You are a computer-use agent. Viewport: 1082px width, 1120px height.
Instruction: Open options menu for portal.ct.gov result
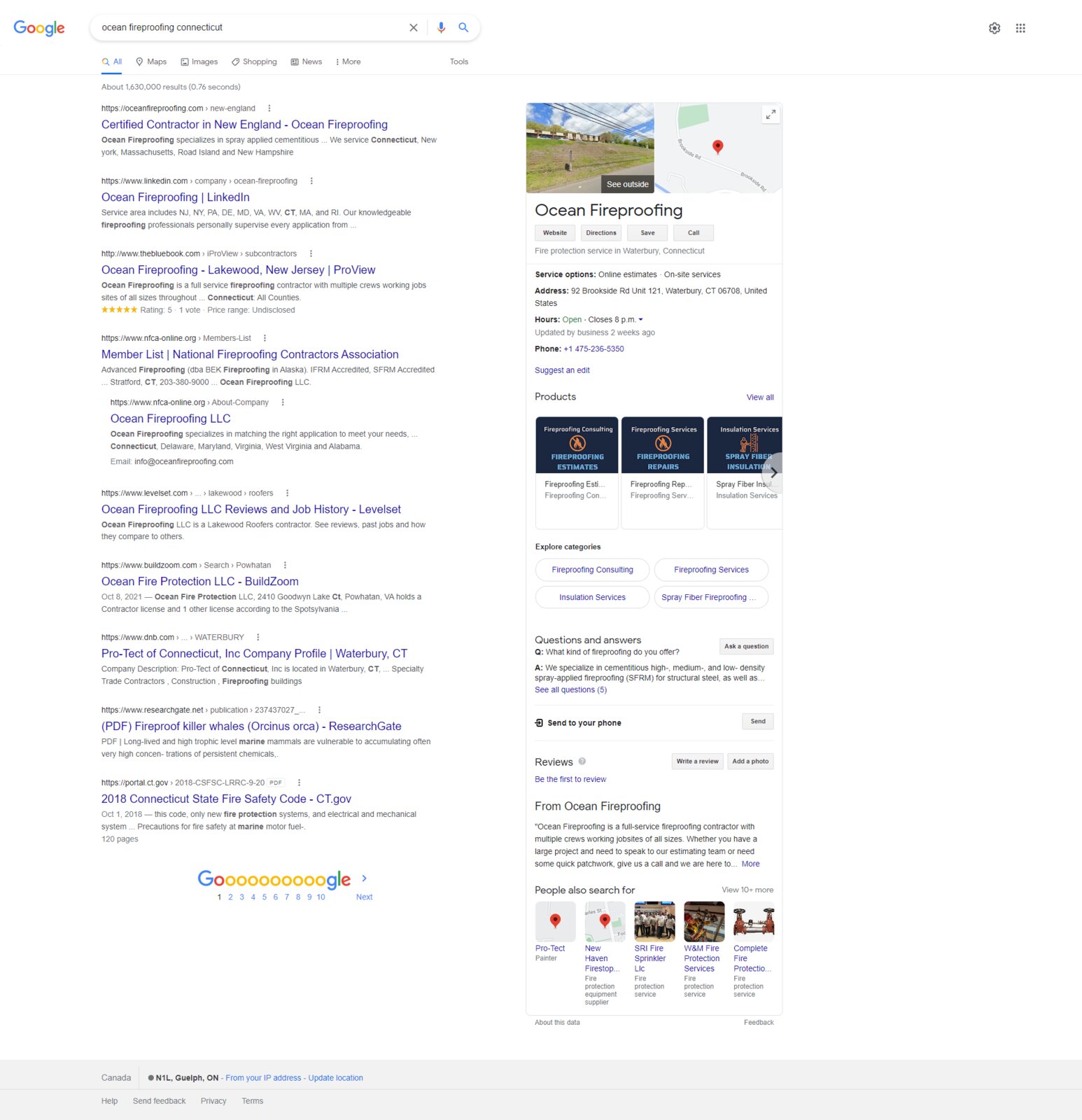click(x=299, y=783)
